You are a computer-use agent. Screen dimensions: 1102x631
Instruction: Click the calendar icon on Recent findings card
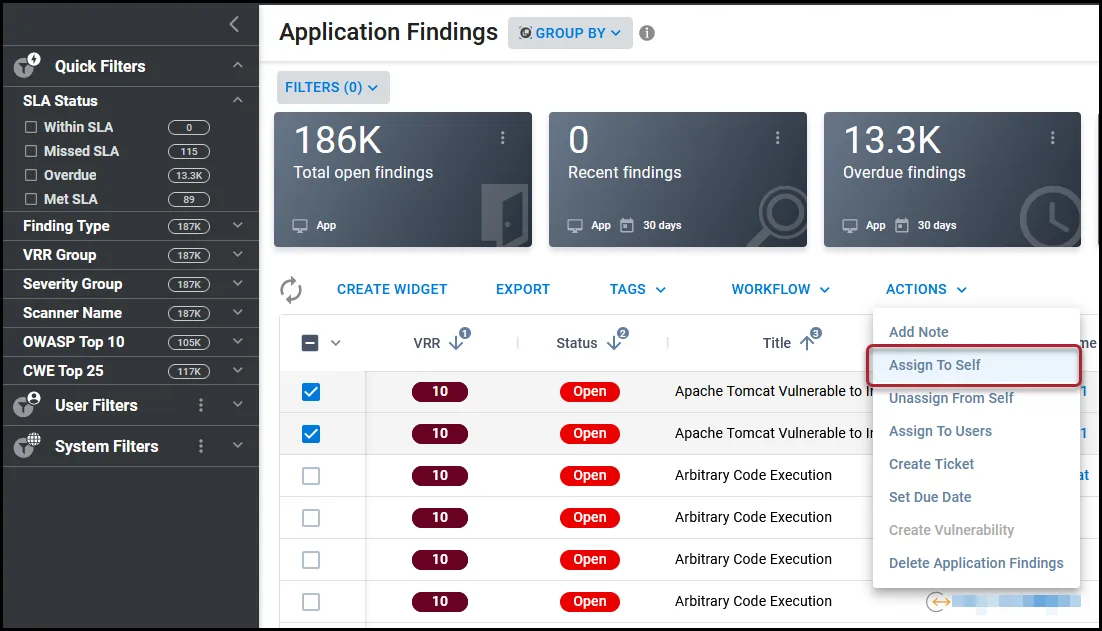click(626, 226)
